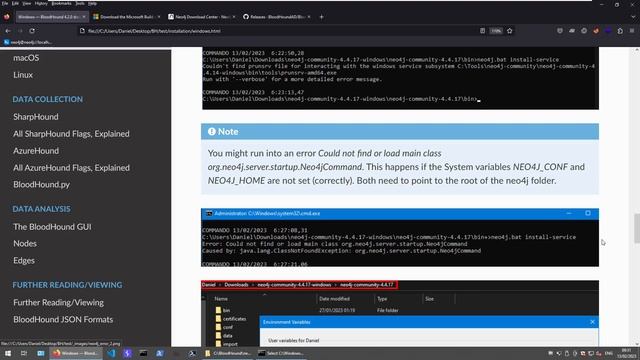Open the Edges sidebar link
640x360 pixels.
24,260
